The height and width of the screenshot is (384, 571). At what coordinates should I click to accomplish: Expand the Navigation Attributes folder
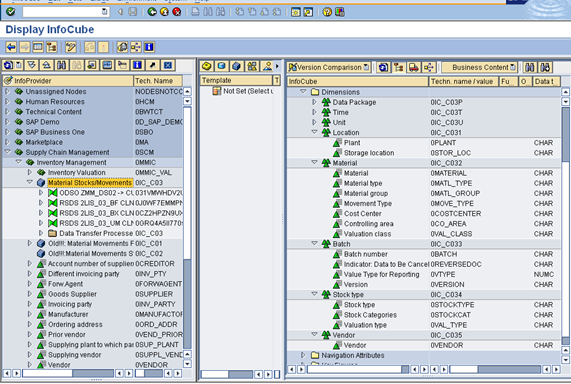[x=303, y=355]
